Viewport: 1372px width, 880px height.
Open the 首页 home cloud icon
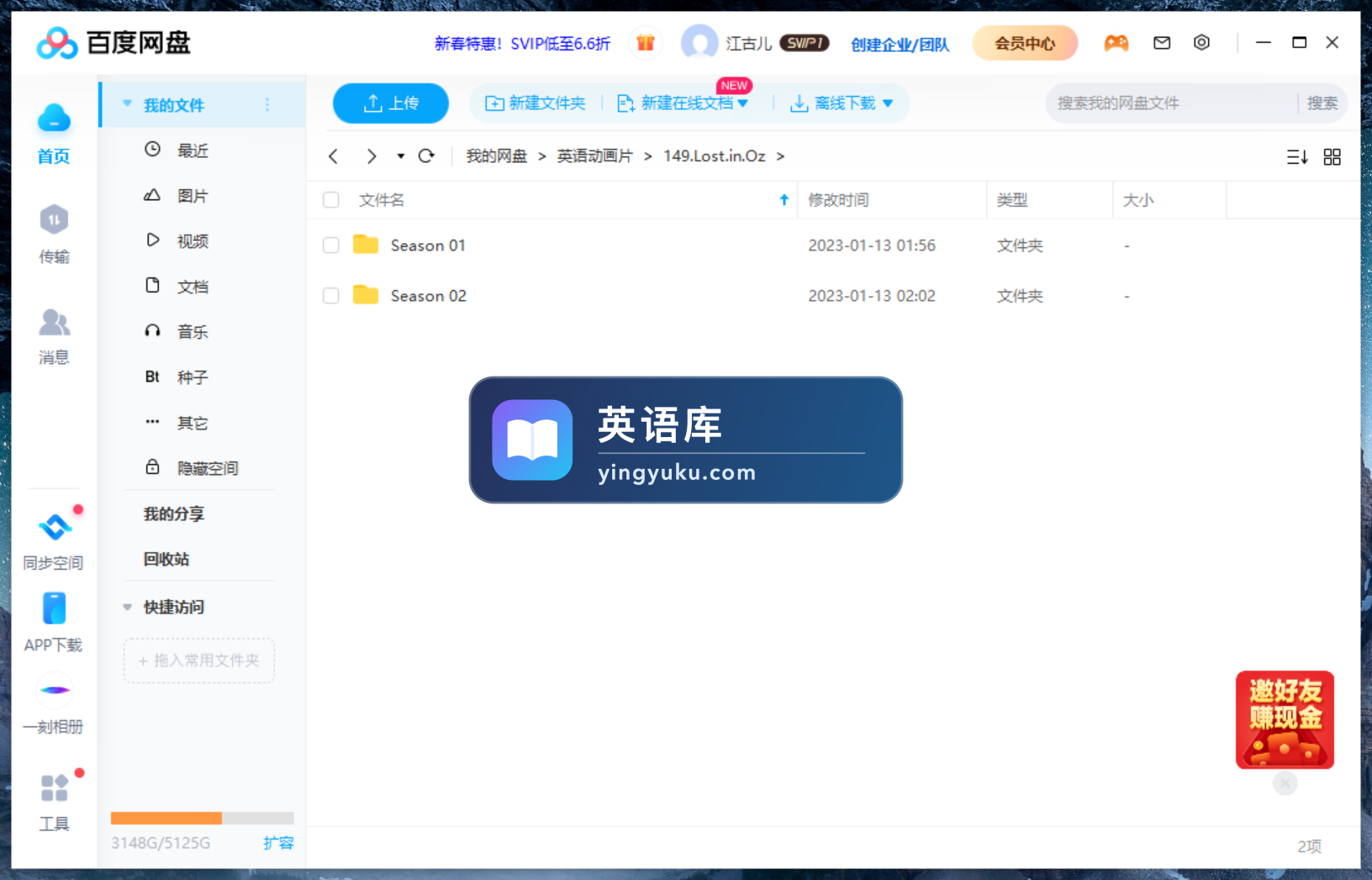pos(54,119)
